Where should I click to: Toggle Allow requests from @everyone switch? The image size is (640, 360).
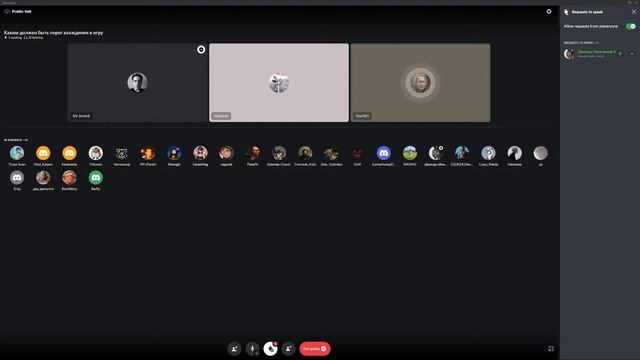point(631,26)
